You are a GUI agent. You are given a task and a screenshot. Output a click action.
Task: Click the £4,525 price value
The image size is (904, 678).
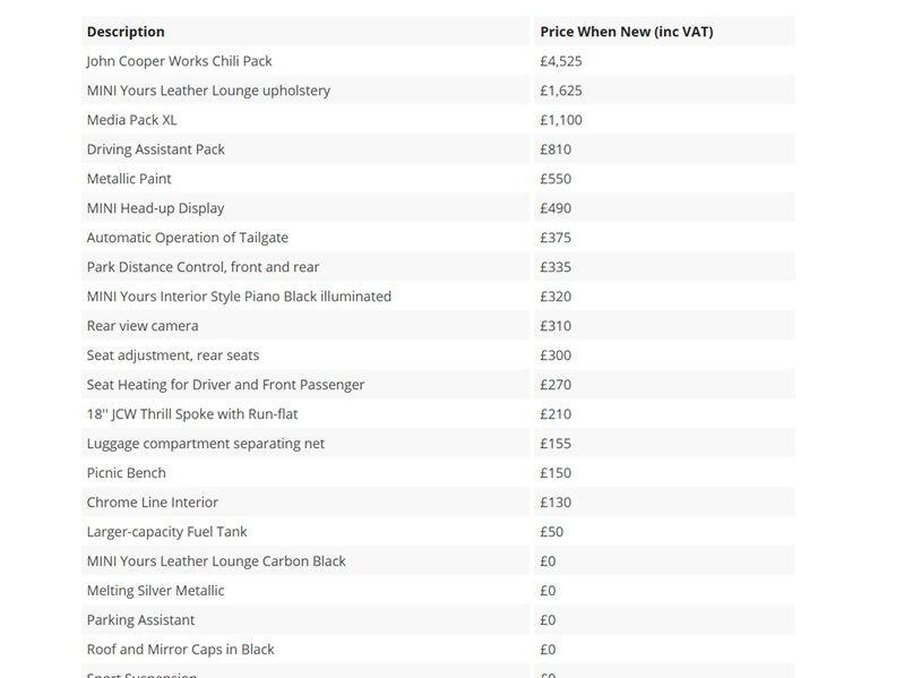[x=561, y=61]
